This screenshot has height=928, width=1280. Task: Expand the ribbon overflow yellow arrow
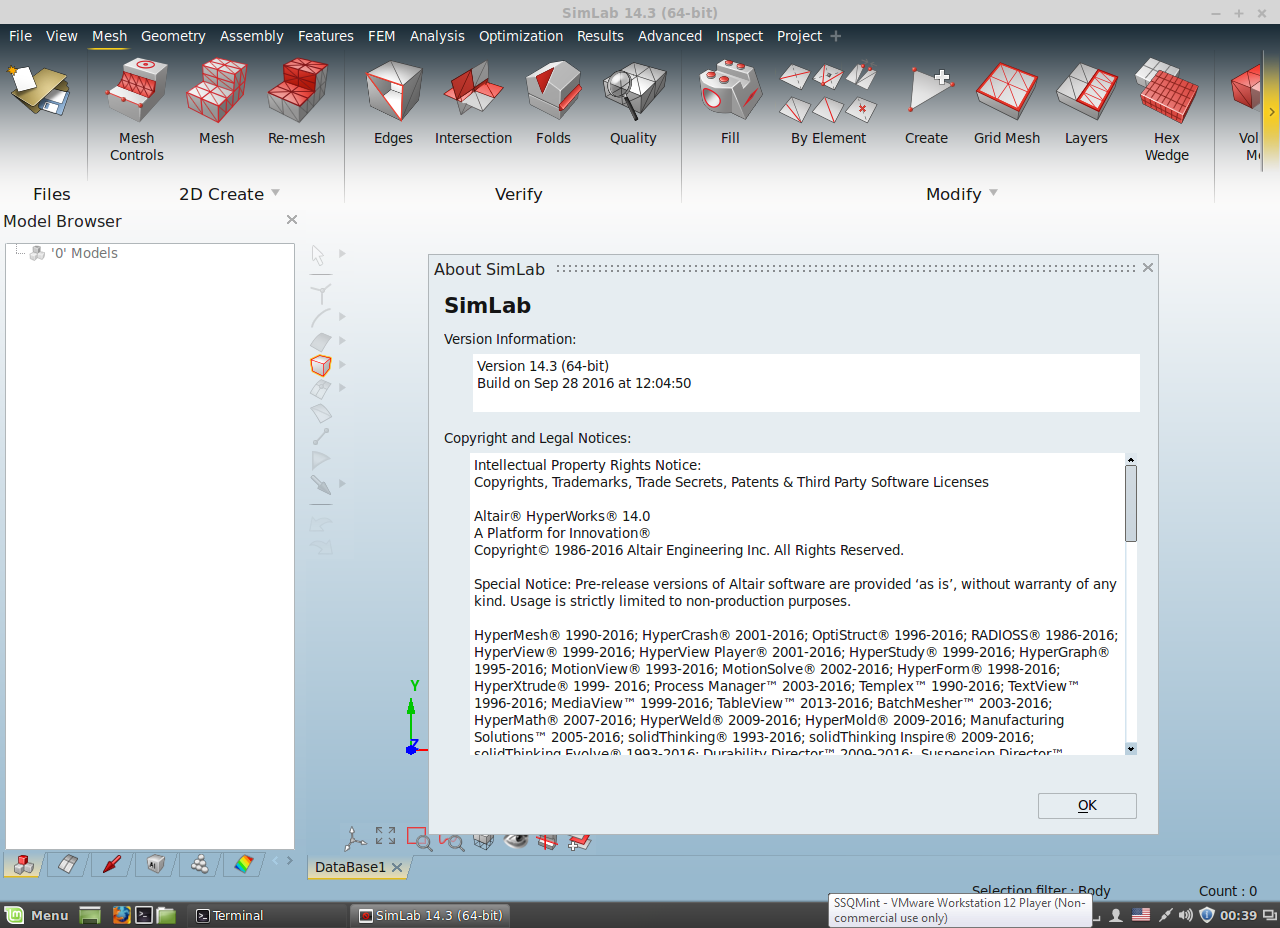1272,111
